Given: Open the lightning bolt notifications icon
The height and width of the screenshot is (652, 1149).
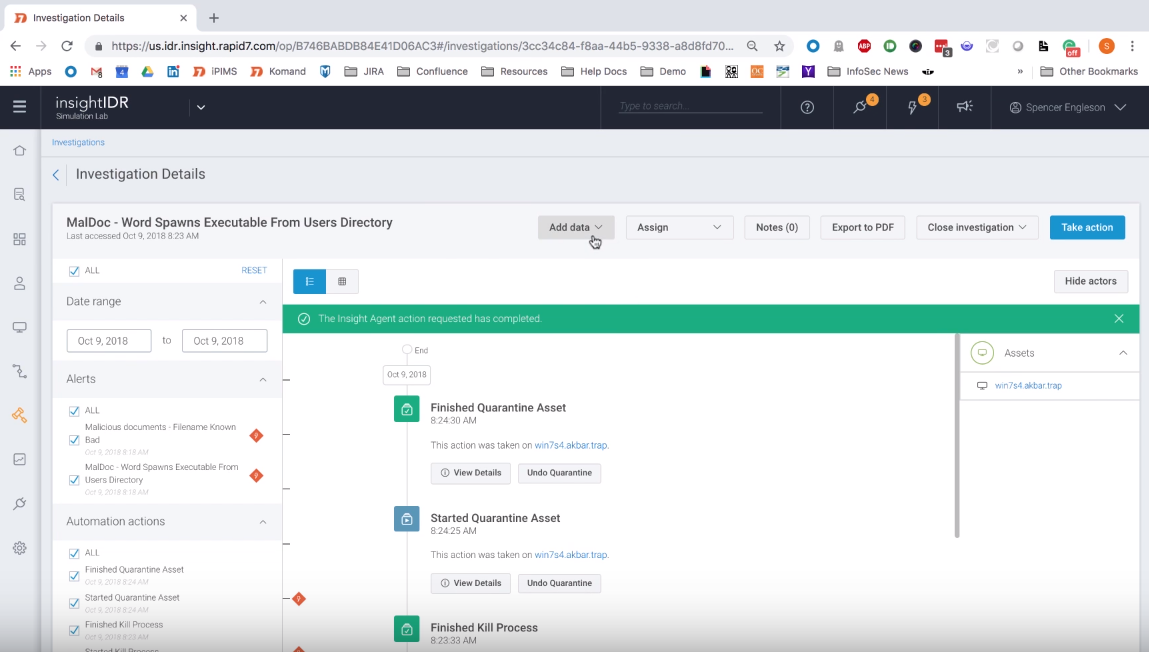Looking at the screenshot, I should (913, 107).
